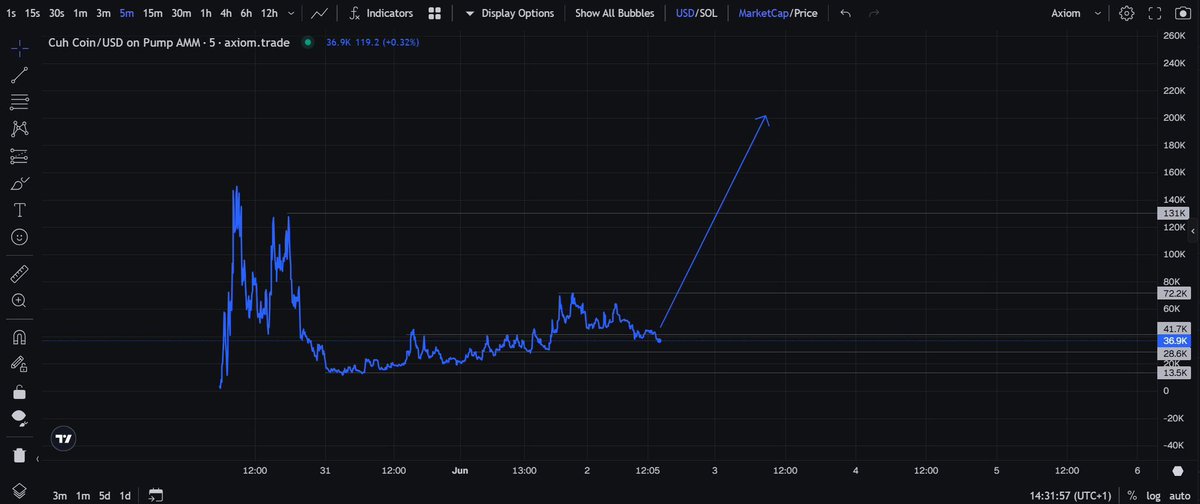This screenshot has height=504, width=1200.
Task: Select the 12h timeframe
Action: [x=269, y=13]
